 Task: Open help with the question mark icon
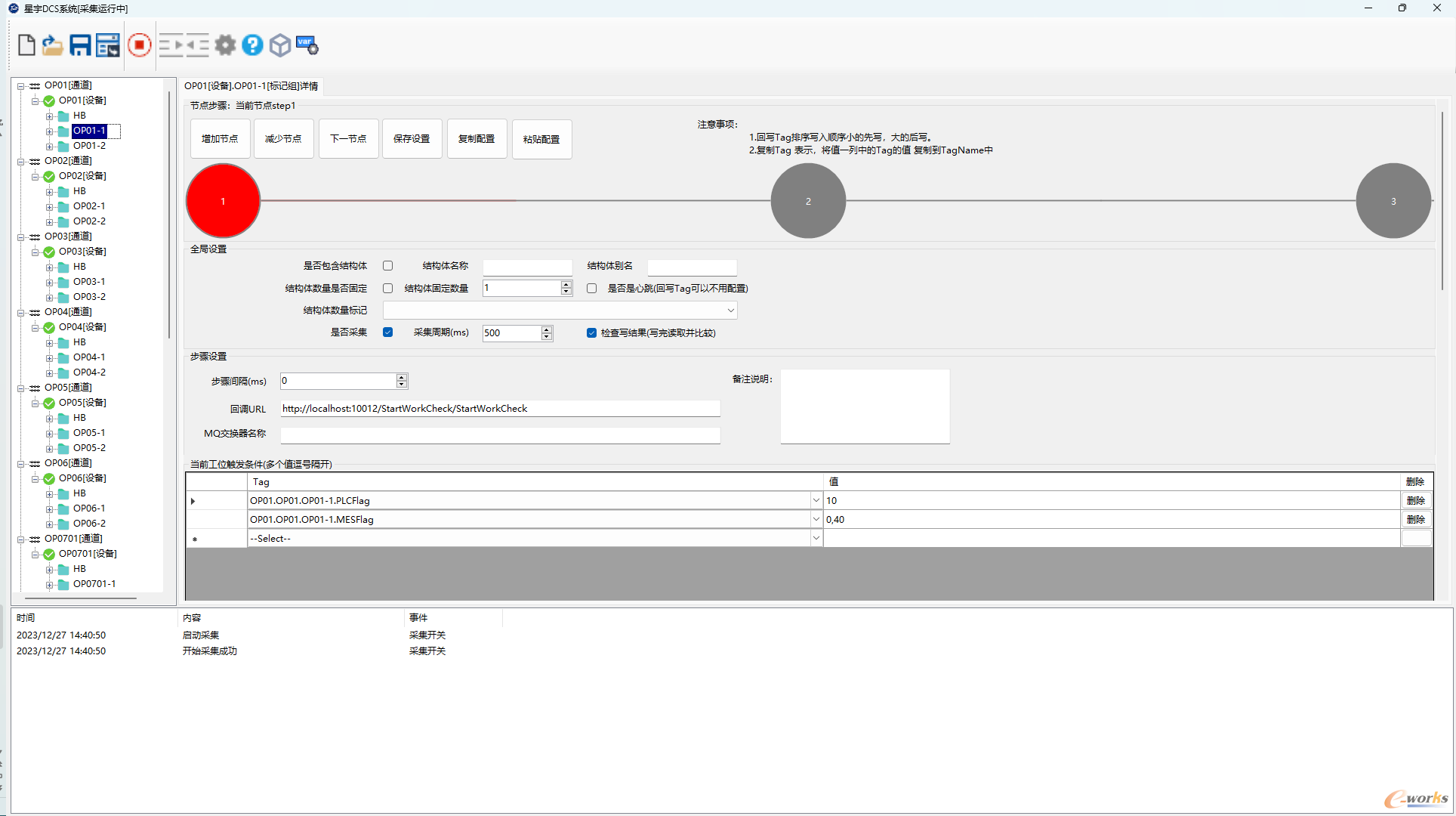[x=252, y=45]
